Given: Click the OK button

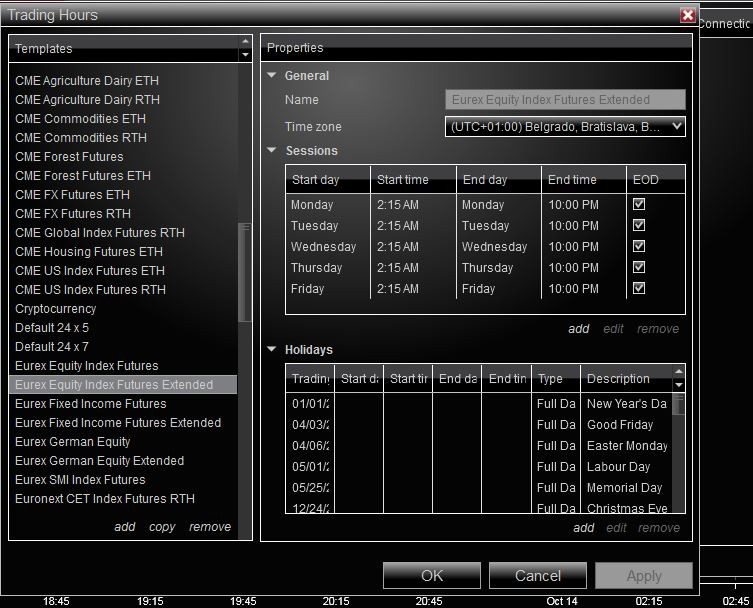Looking at the screenshot, I should [432, 575].
